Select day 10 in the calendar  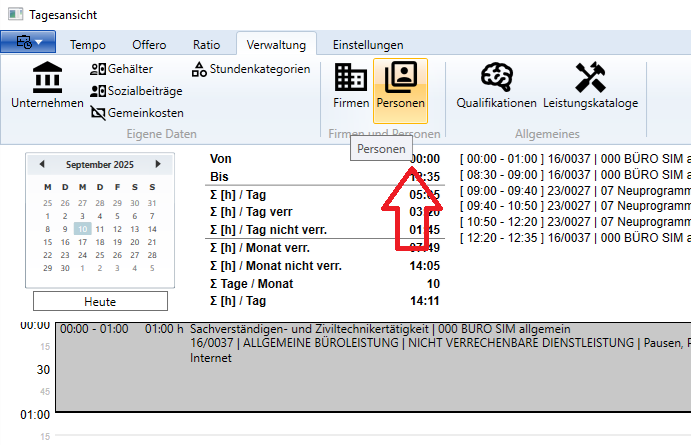pos(82,229)
